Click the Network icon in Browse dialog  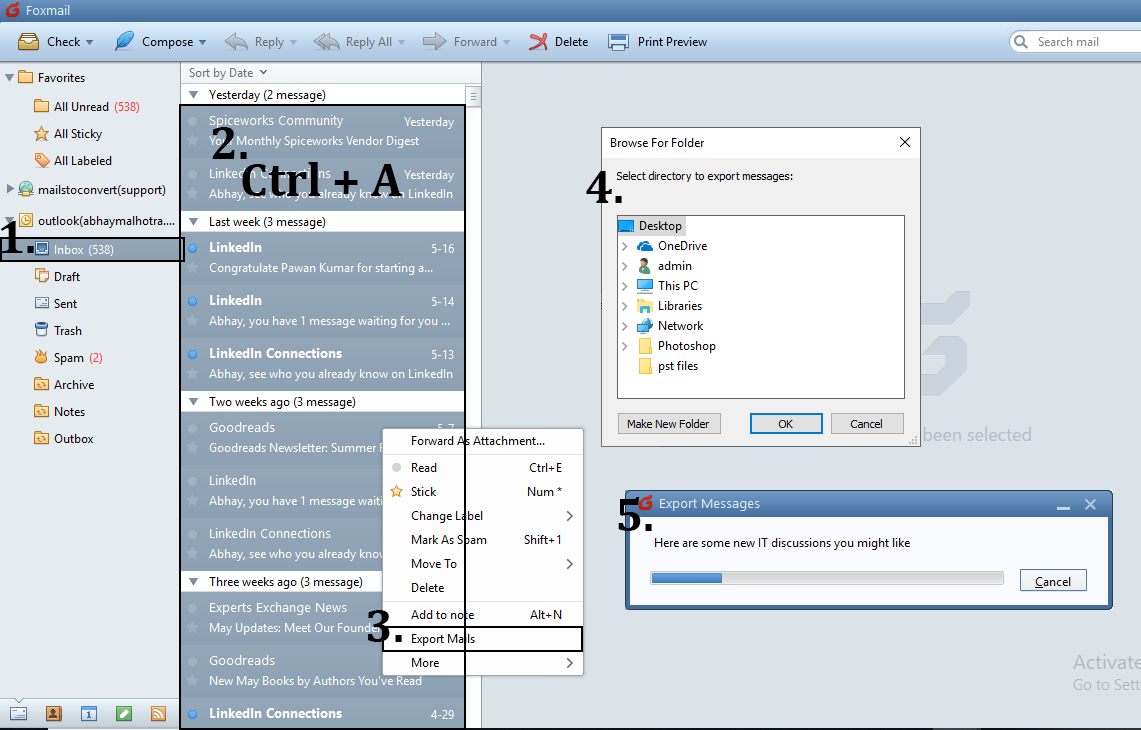tap(645, 326)
